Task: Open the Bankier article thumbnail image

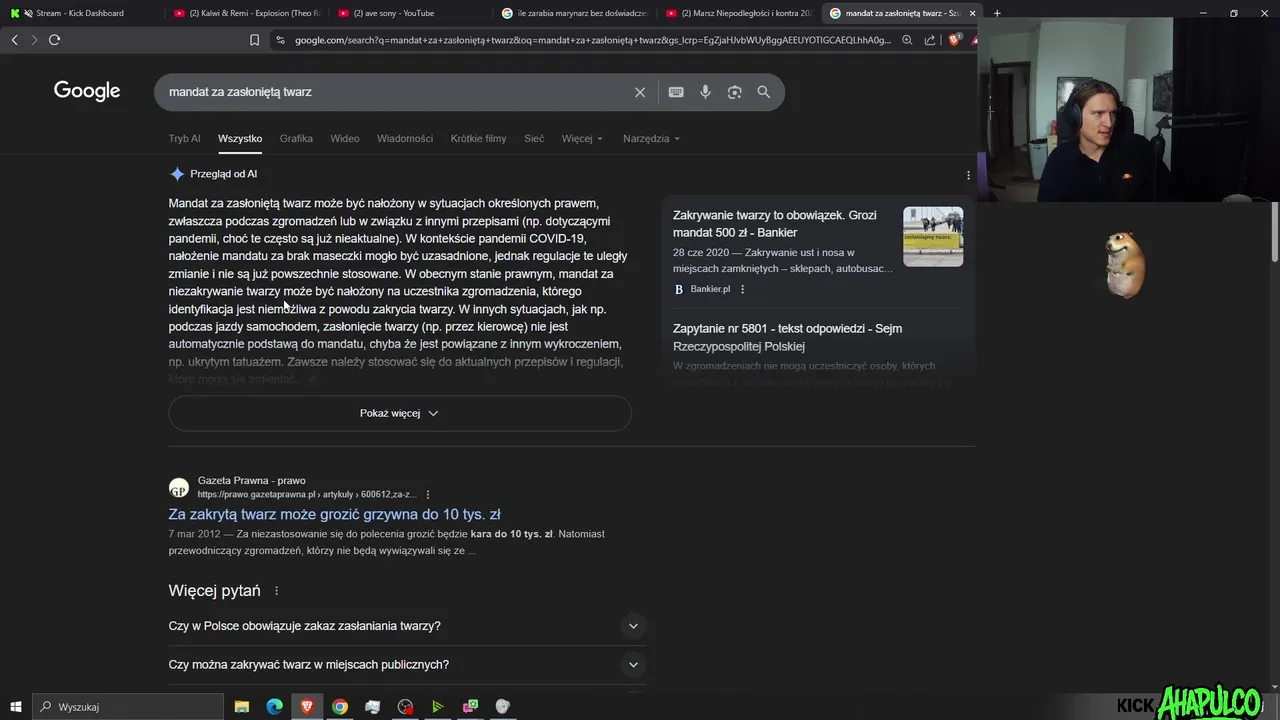Action: coord(933,237)
